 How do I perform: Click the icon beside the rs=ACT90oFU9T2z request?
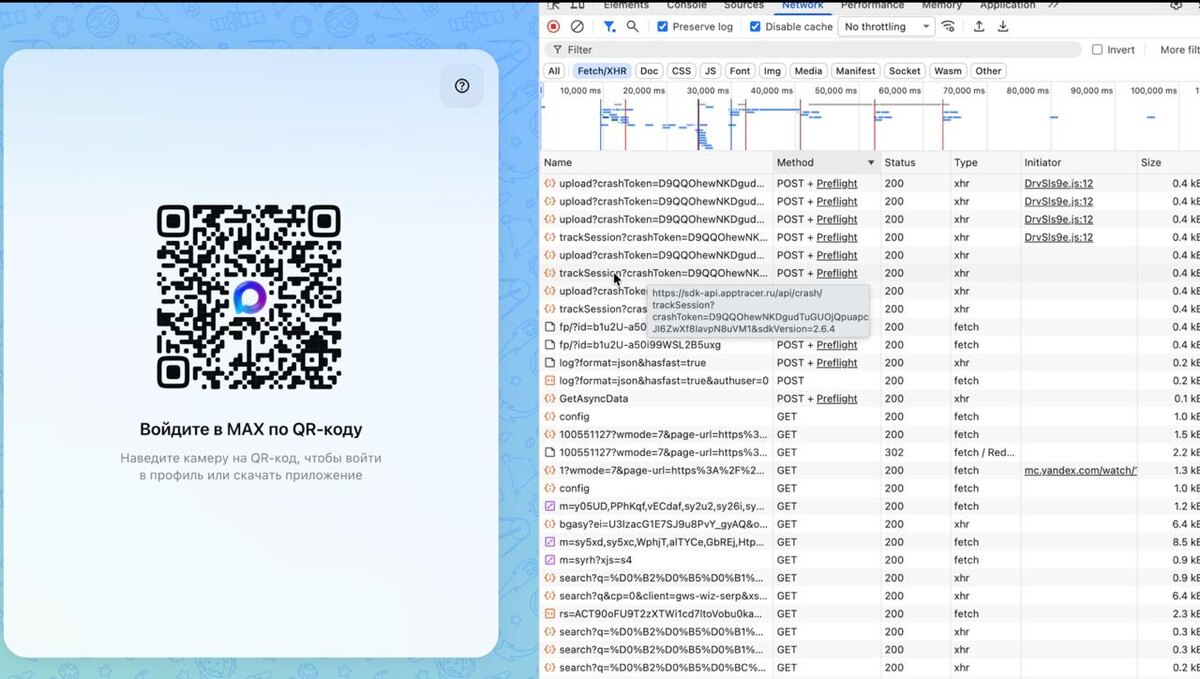coord(549,614)
